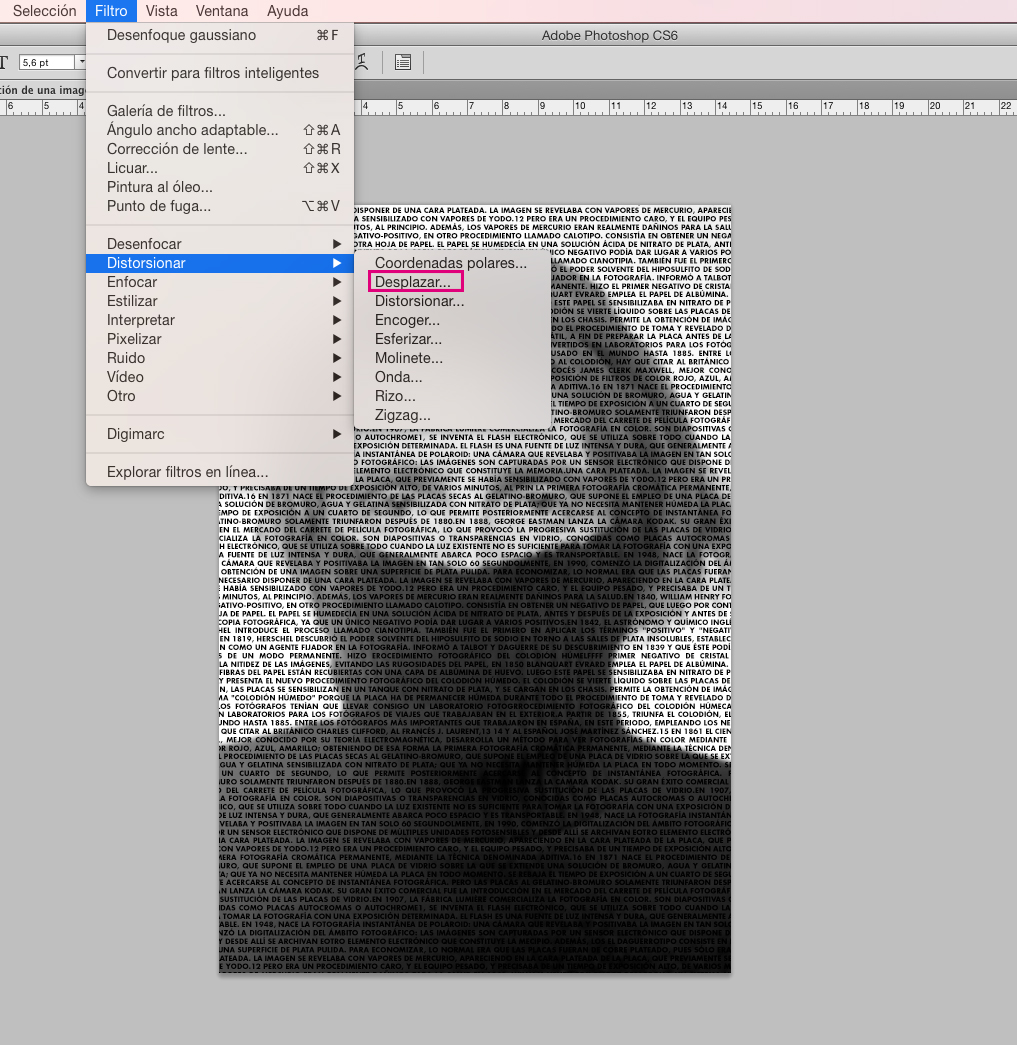
Task: Expand the Desenfocar submenu
Action: [220, 244]
